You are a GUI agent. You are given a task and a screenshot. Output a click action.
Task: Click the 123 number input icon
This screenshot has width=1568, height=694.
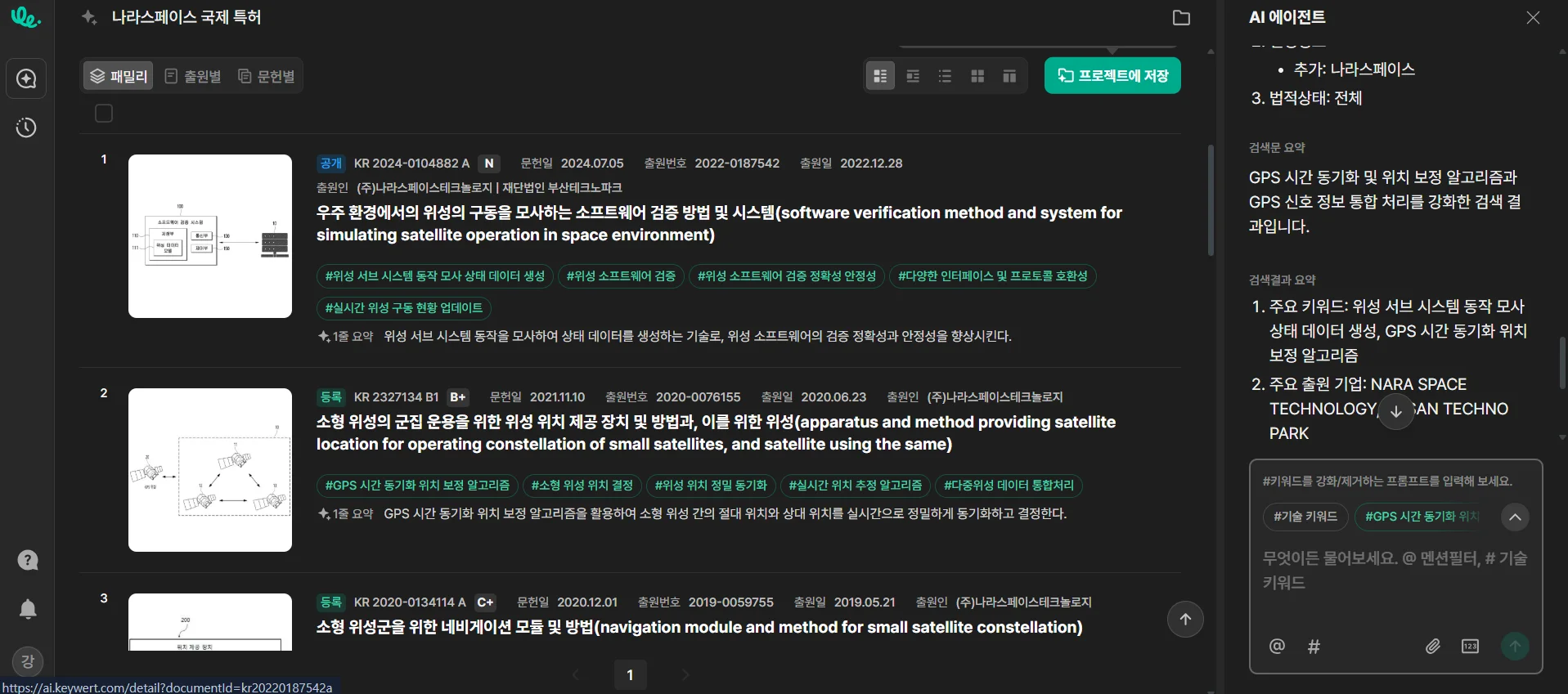(1470, 647)
